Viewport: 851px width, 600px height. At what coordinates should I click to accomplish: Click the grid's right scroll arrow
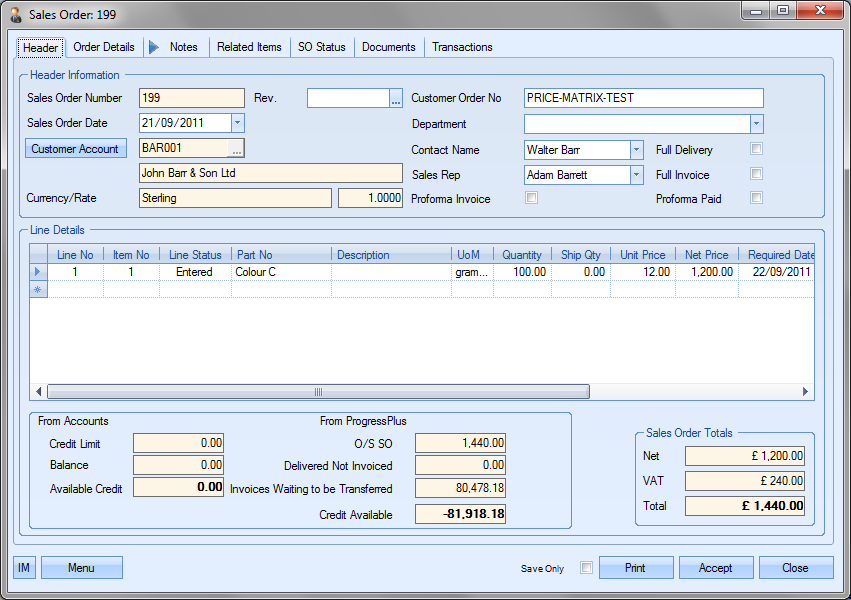point(806,392)
